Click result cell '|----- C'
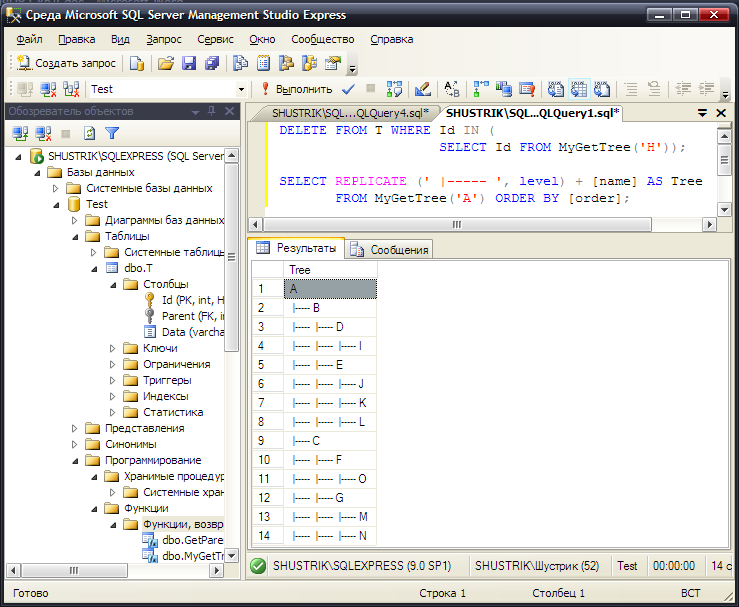739x607 pixels. point(330,441)
